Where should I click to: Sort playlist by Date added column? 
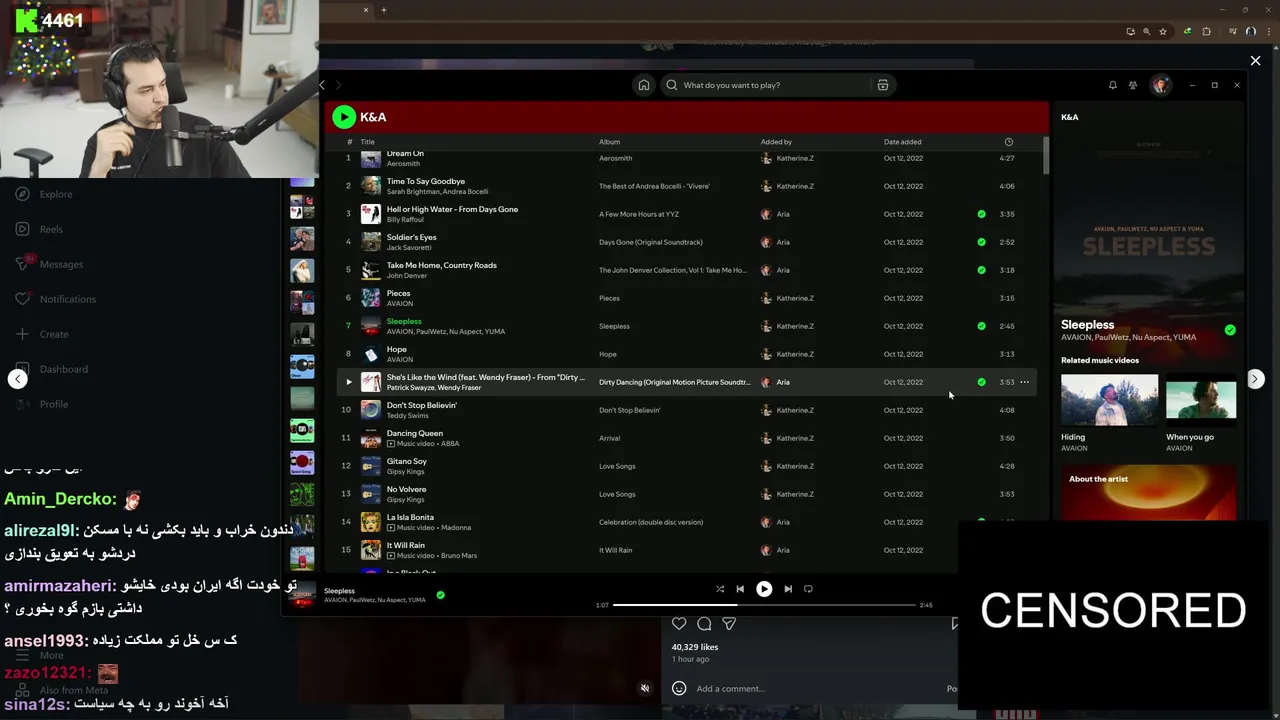(x=903, y=142)
